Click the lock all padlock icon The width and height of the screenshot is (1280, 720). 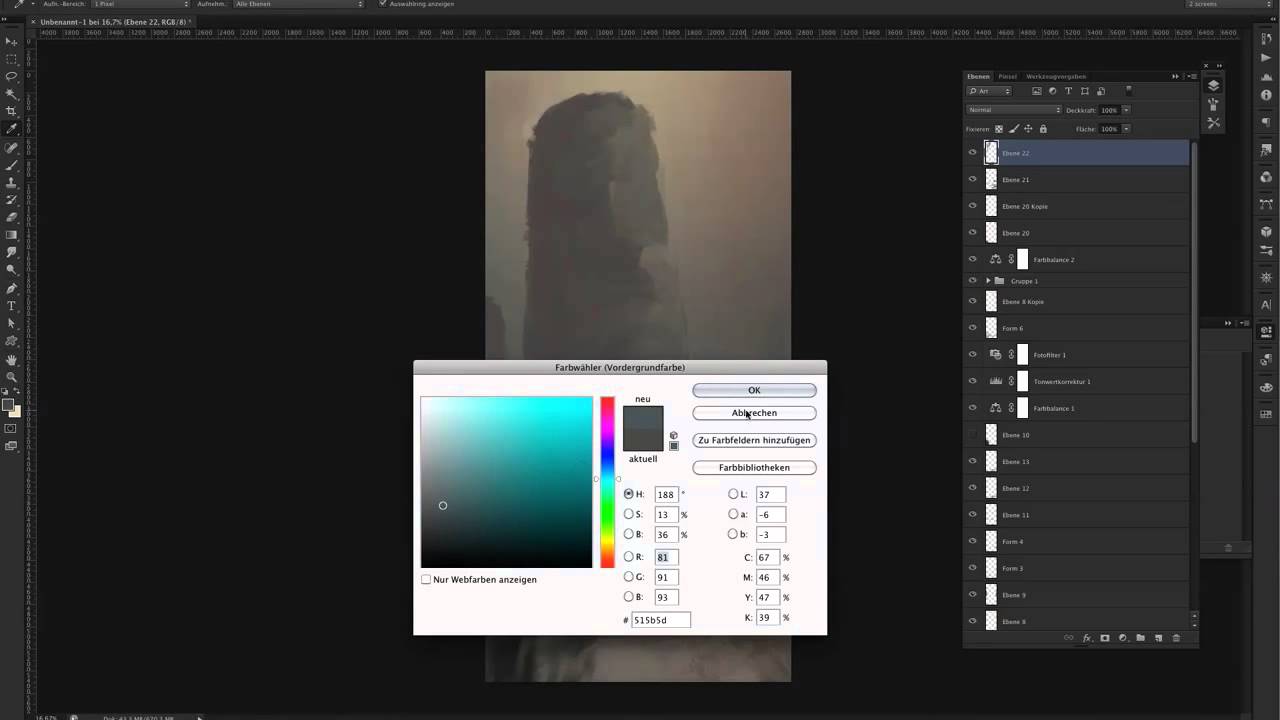click(1043, 129)
